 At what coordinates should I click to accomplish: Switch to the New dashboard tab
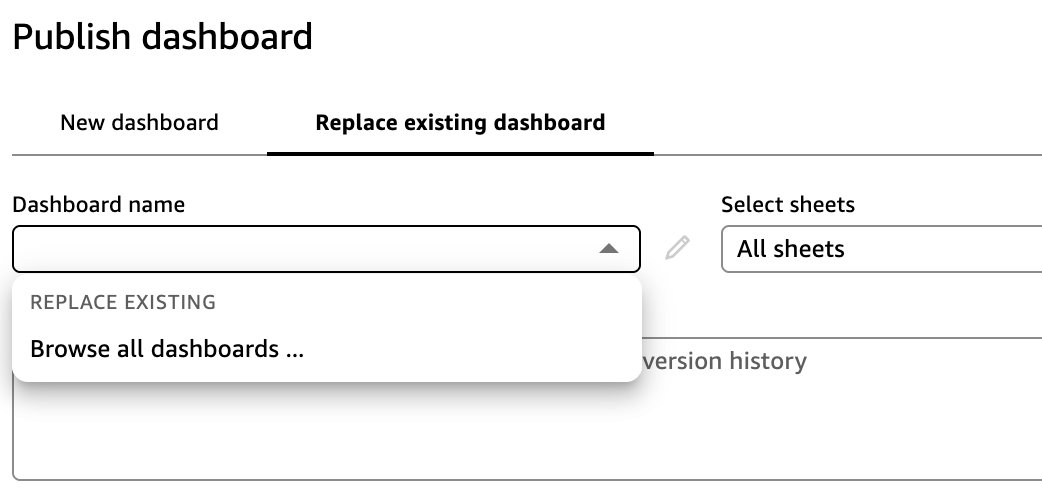coord(139,123)
